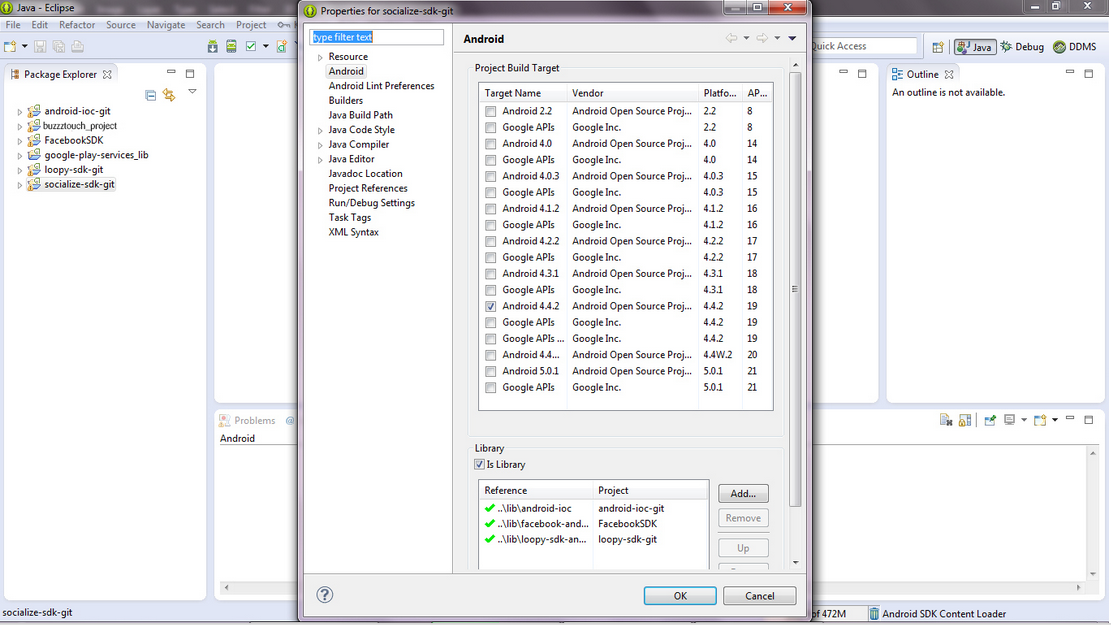Click the Collapse All icon in Package Explorer
The height and width of the screenshot is (625, 1111).
[150, 95]
